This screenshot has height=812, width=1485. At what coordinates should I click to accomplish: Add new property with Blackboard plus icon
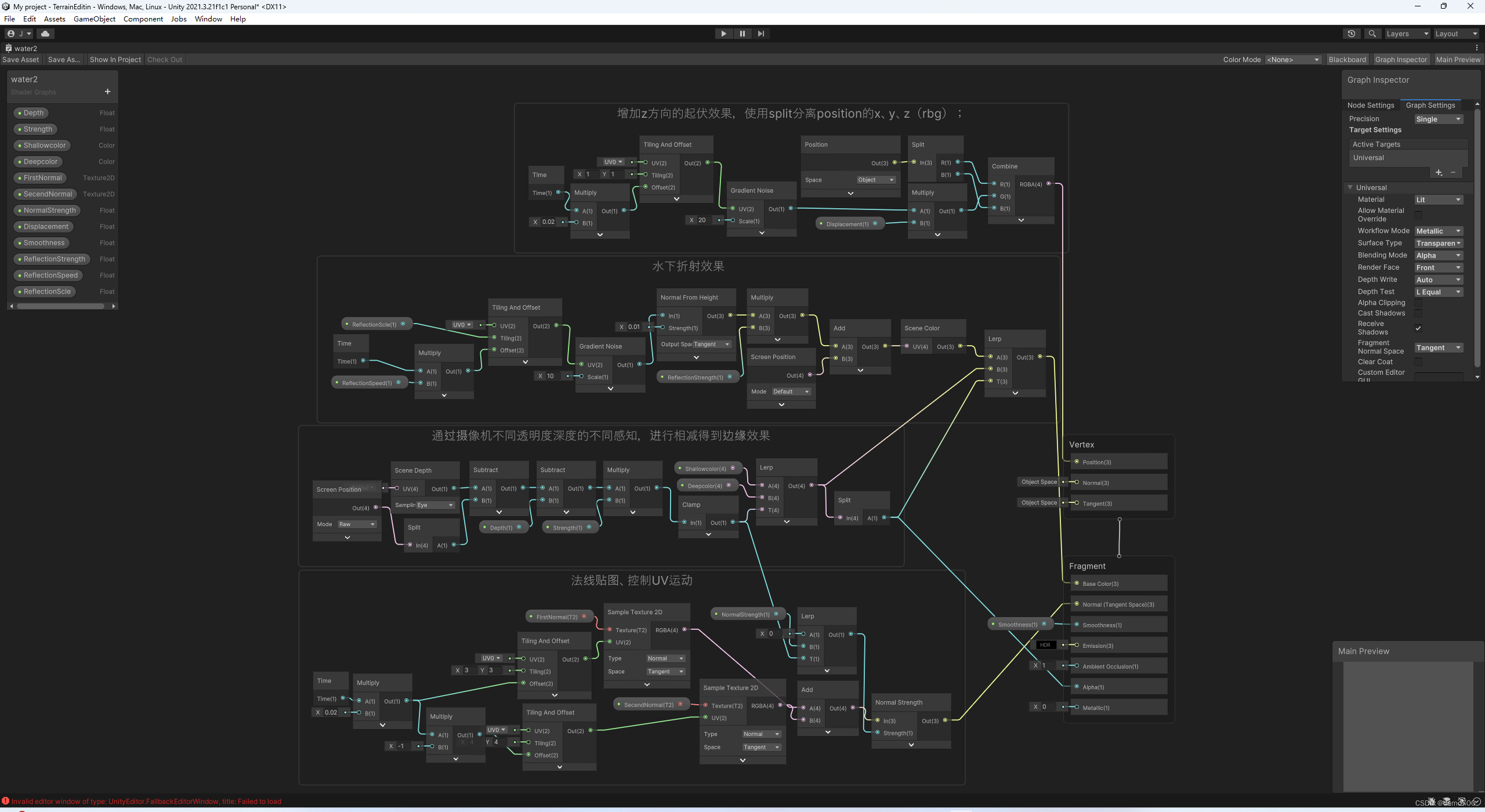(107, 92)
